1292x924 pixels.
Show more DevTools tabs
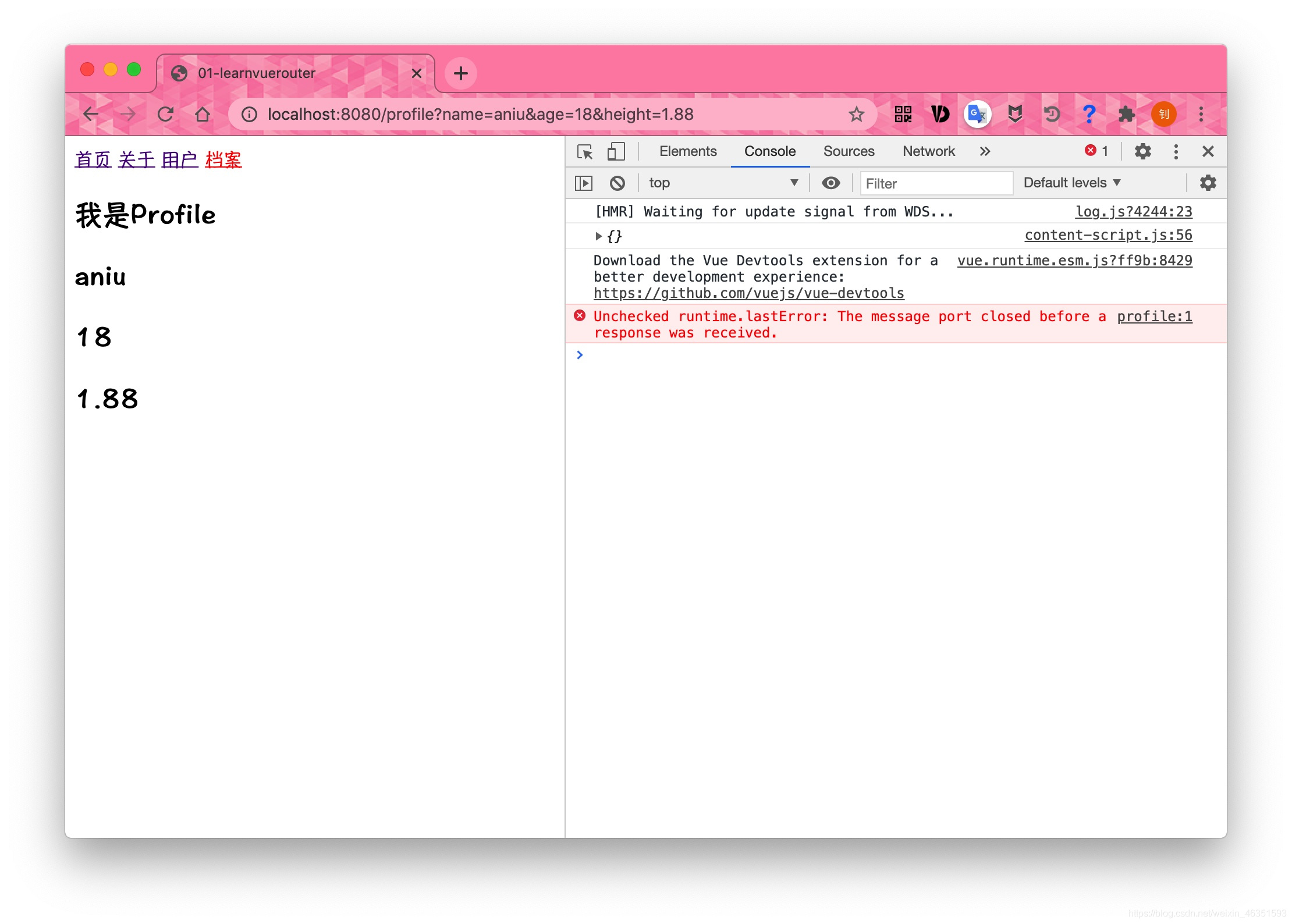coord(984,152)
